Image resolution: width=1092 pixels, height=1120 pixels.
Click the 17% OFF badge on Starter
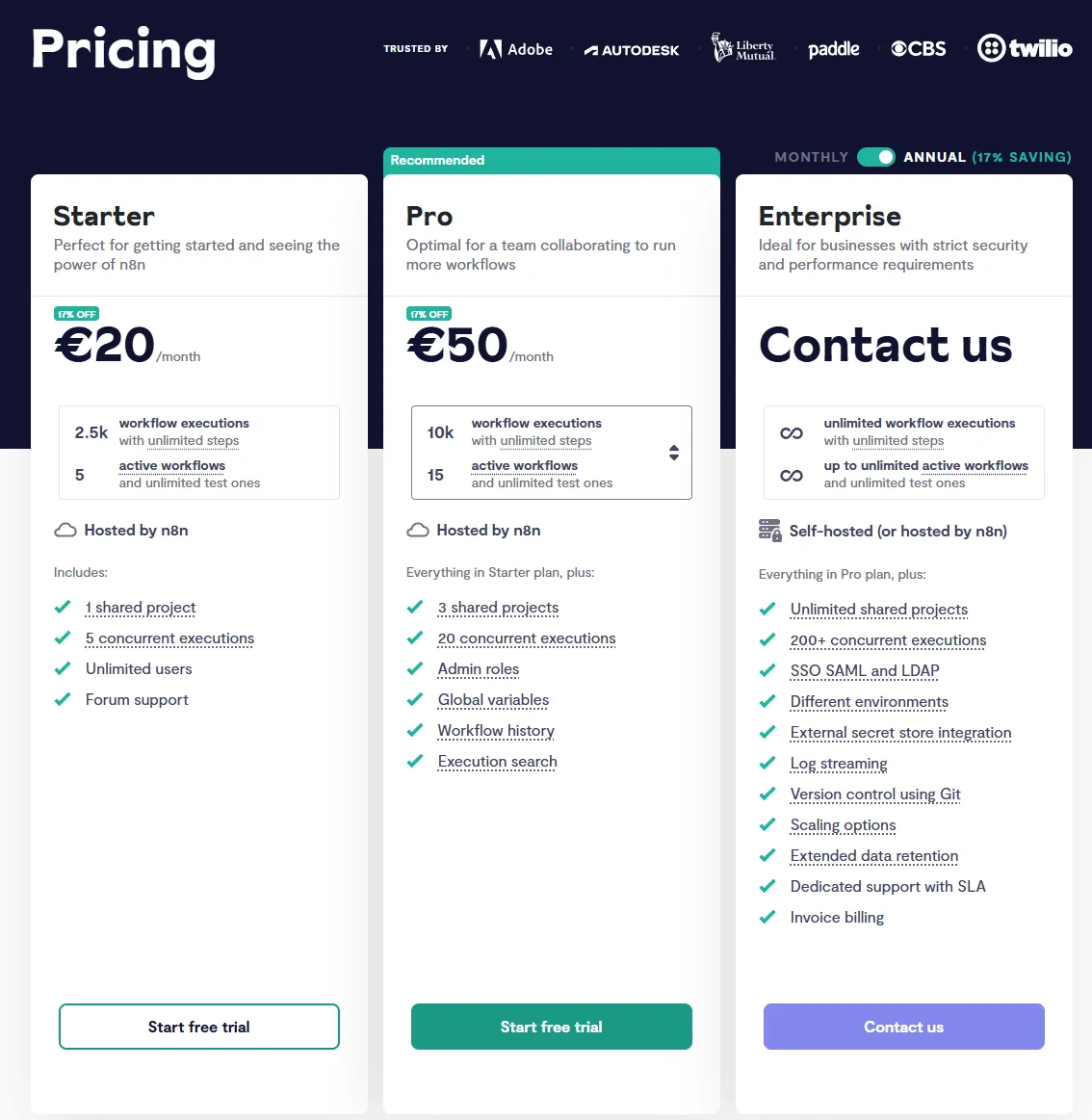point(77,314)
